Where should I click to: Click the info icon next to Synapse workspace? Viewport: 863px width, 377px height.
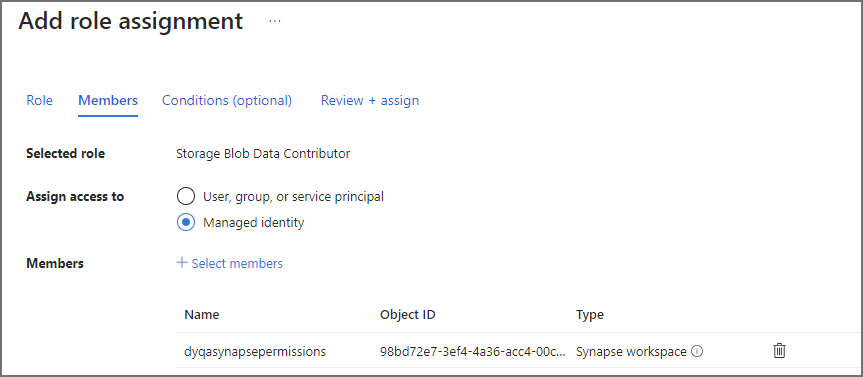point(697,351)
